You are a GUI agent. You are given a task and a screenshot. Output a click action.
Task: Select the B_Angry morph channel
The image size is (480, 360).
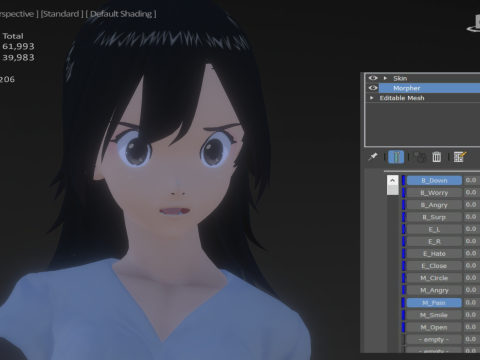point(434,205)
